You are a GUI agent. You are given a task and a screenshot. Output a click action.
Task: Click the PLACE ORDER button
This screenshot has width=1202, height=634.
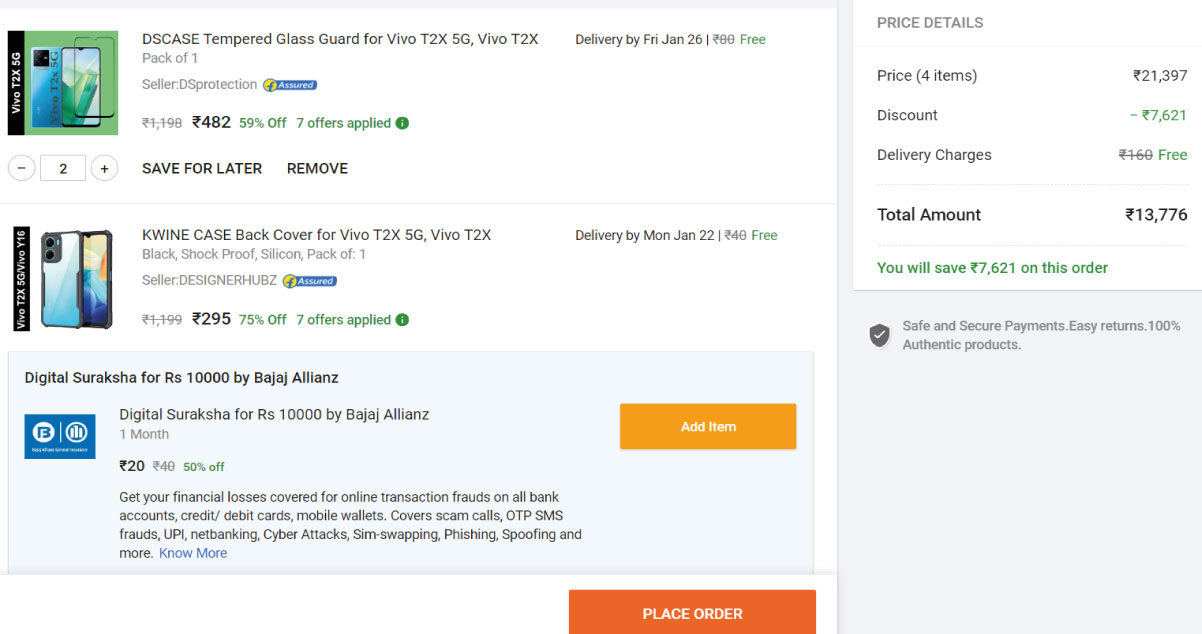pos(691,613)
